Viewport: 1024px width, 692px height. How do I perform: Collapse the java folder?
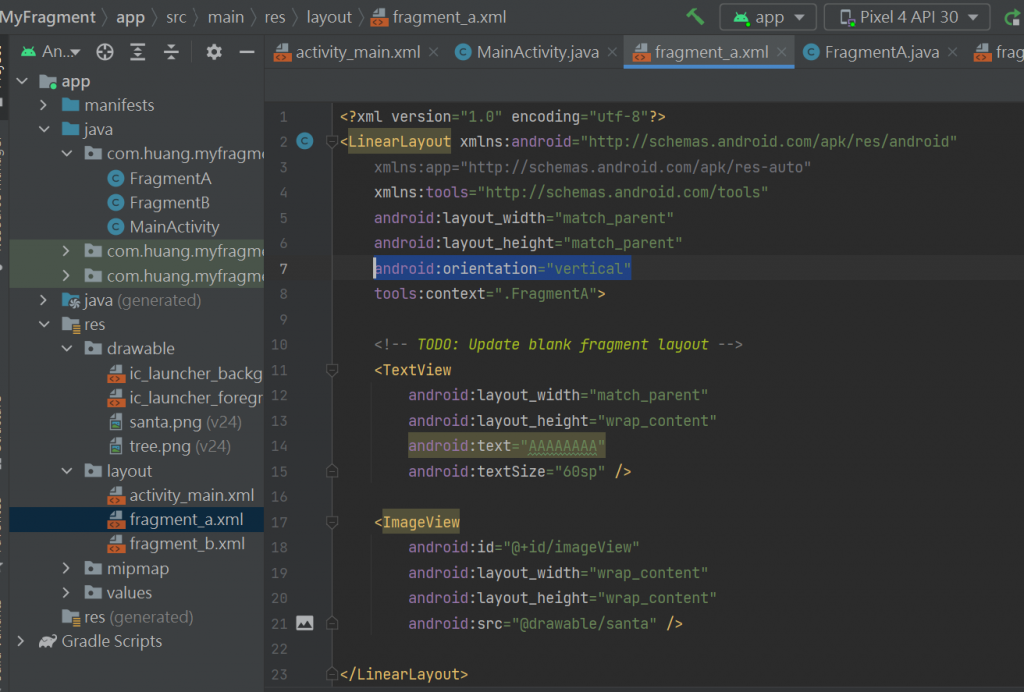pos(44,129)
